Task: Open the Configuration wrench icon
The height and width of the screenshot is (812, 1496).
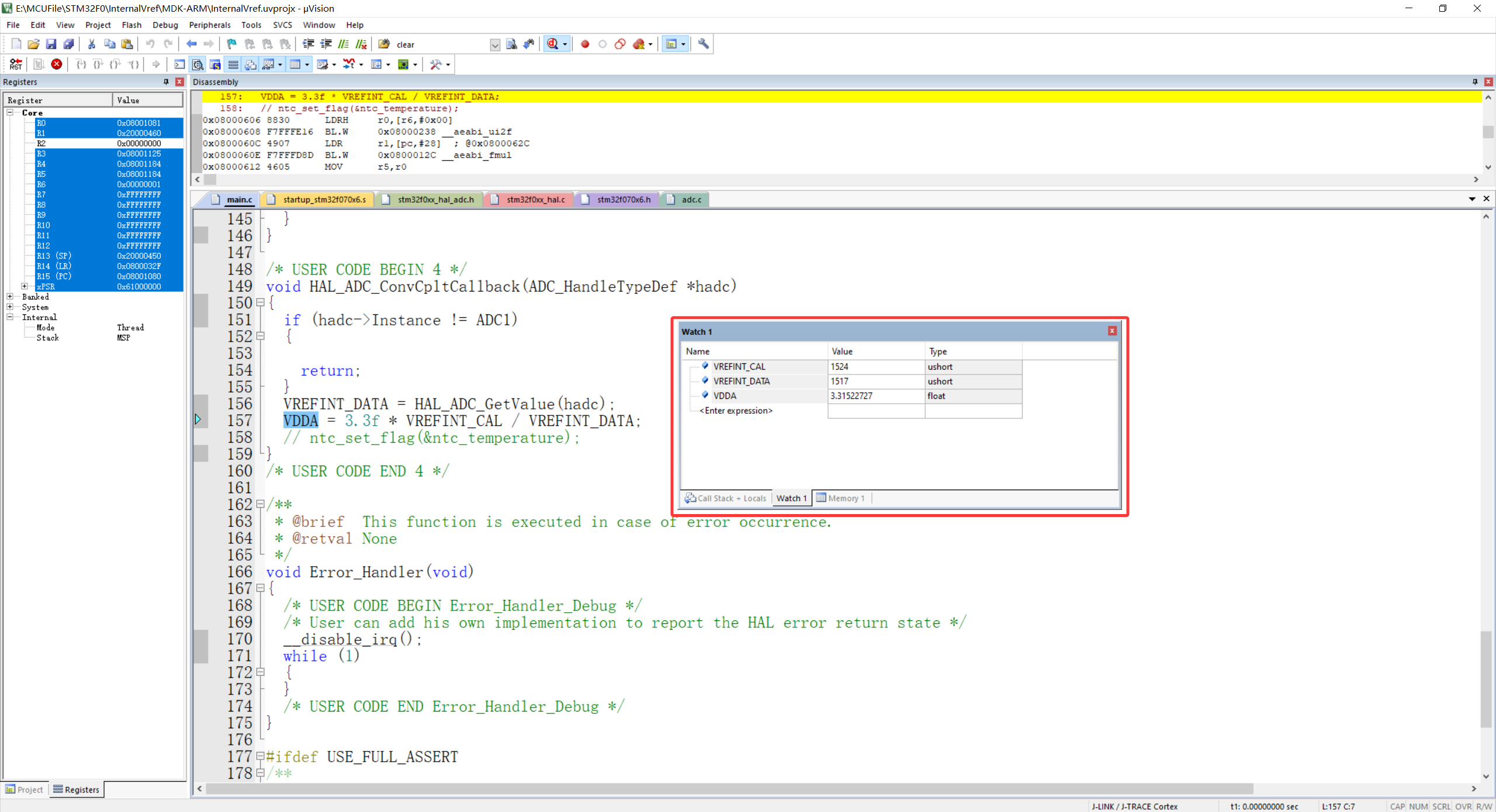Action: pyautogui.click(x=704, y=44)
